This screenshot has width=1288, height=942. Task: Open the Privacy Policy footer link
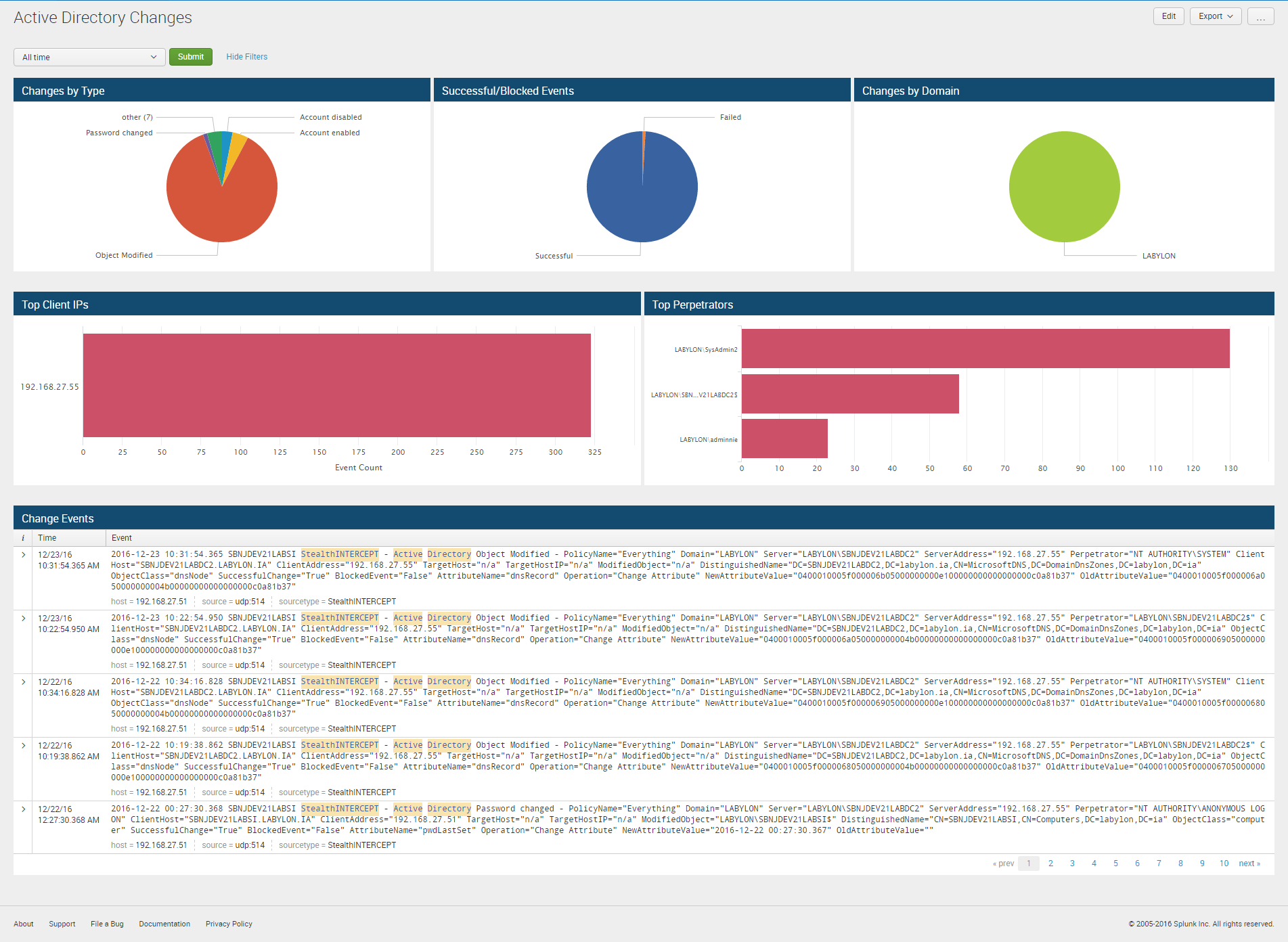(229, 924)
